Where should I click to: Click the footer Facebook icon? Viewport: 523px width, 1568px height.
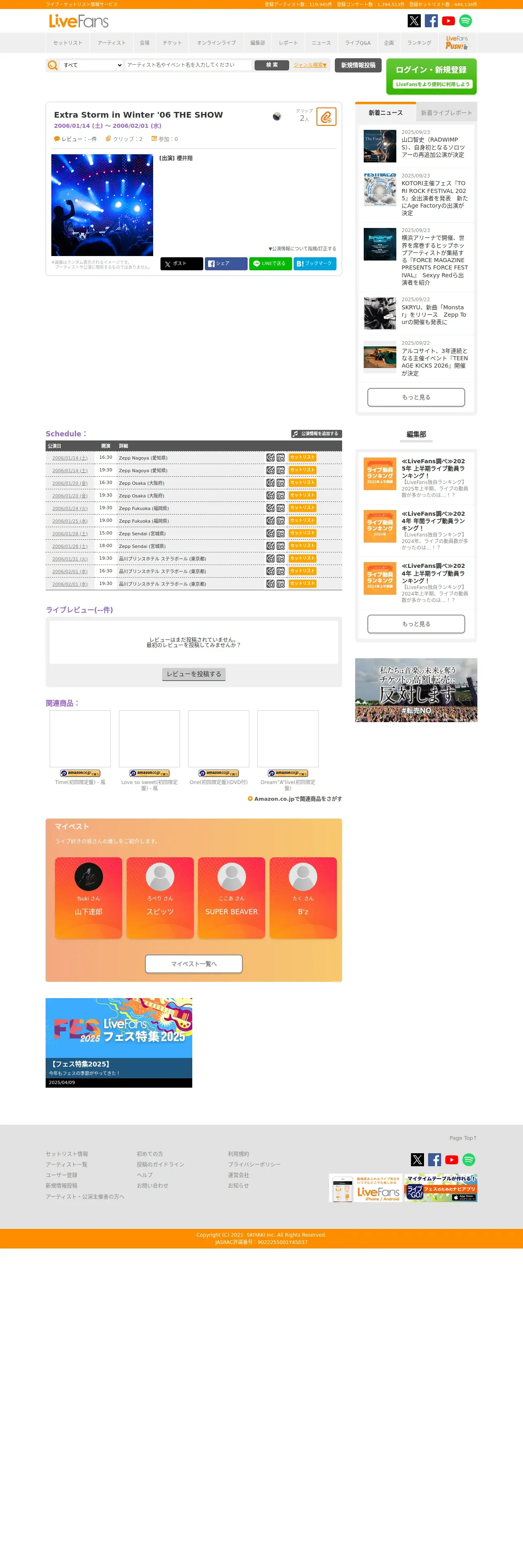coord(435,1160)
